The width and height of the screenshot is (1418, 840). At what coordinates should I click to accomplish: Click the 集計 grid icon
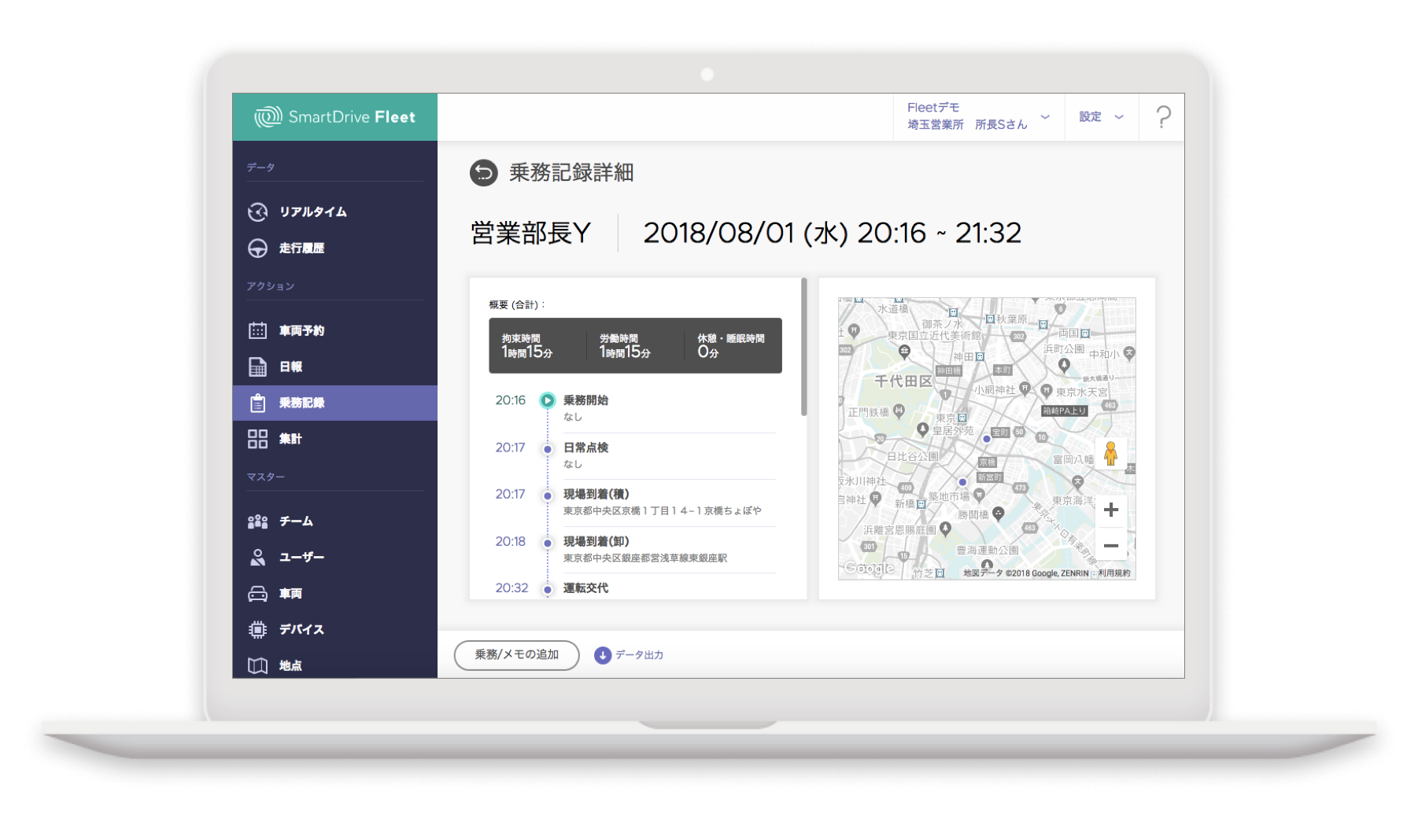(258, 439)
